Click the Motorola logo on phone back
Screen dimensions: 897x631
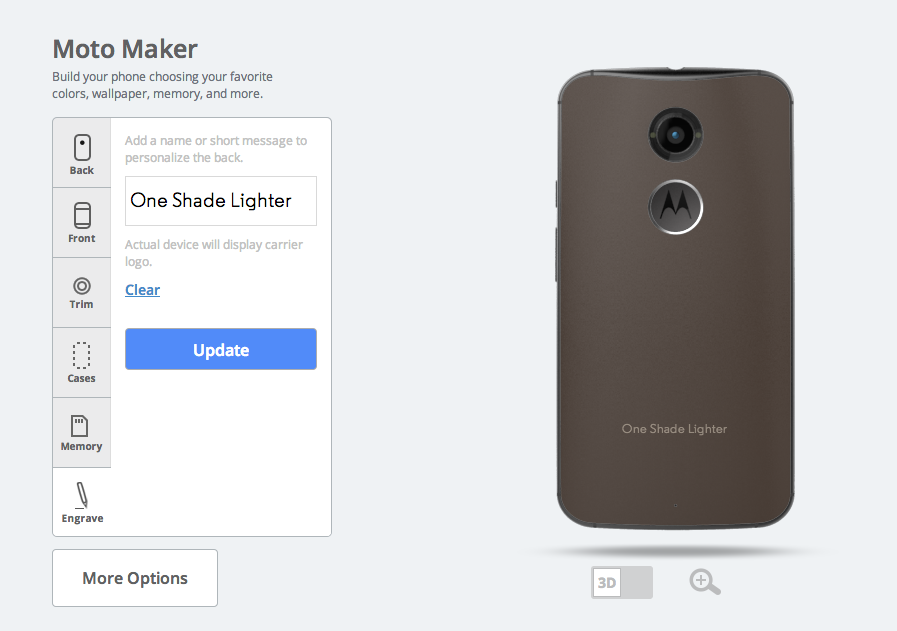(x=676, y=207)
